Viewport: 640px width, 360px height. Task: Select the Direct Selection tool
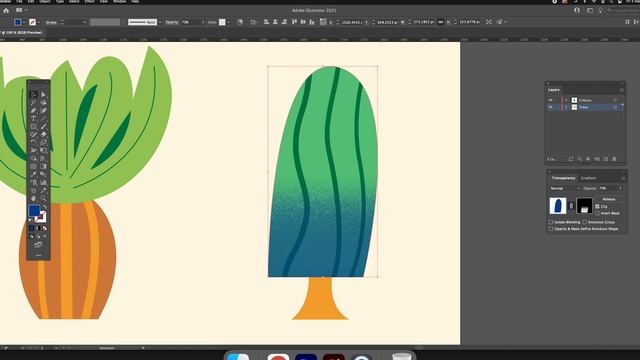pos(43,95)
